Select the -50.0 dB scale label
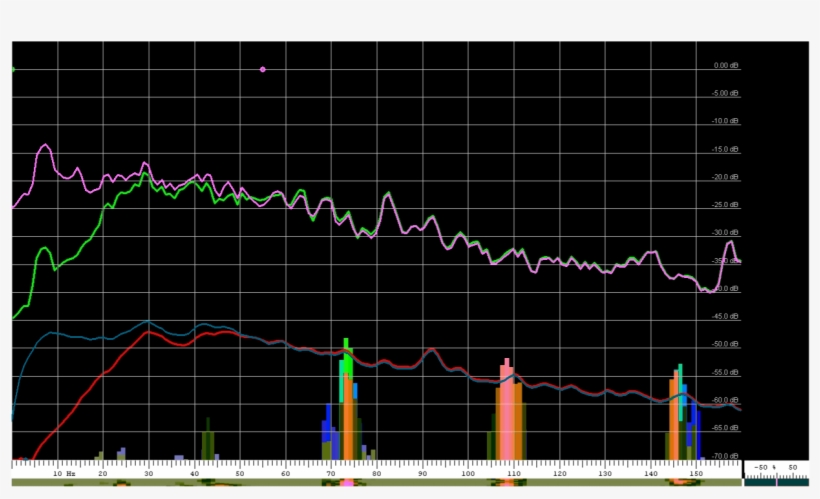The width and height of the screenshot is (820, 499). [726, 344]
